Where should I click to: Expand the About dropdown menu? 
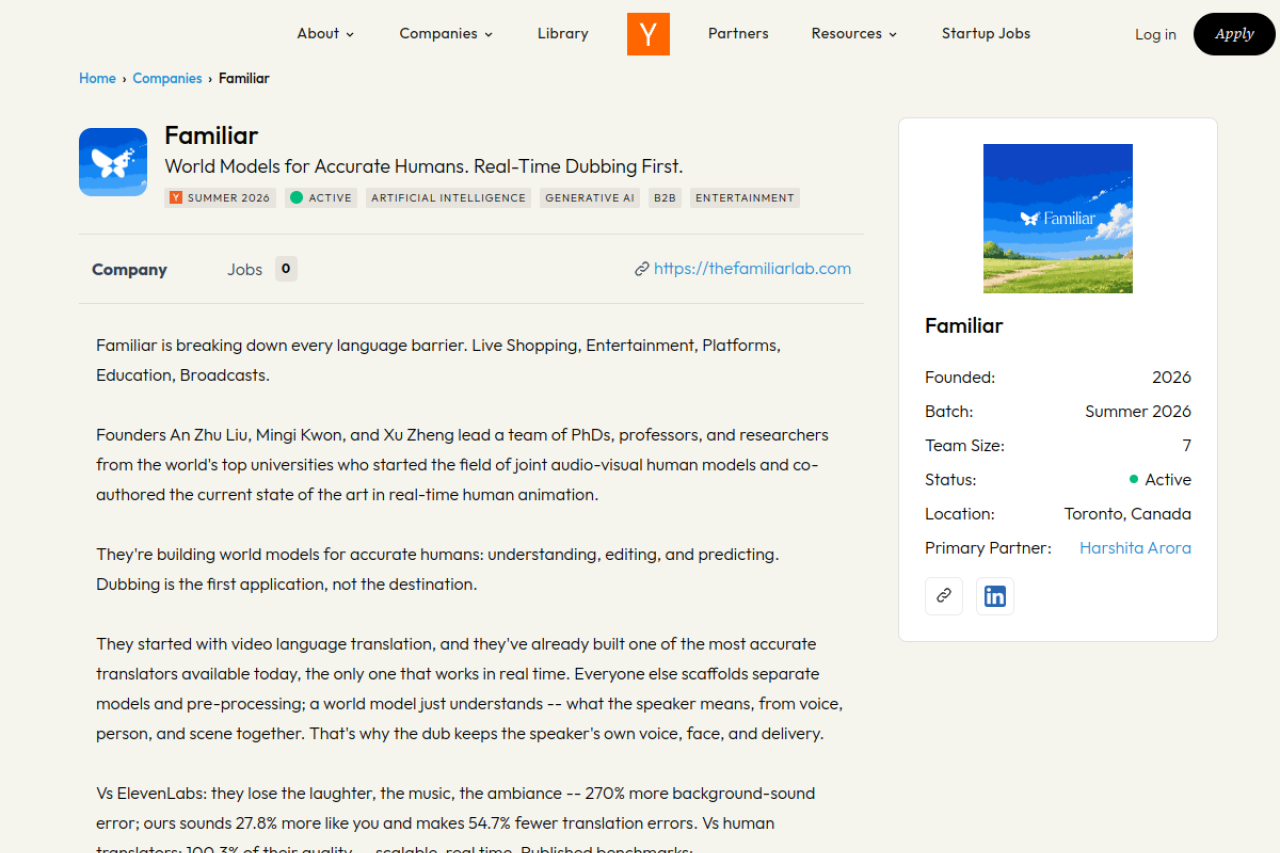pos(326,33)
